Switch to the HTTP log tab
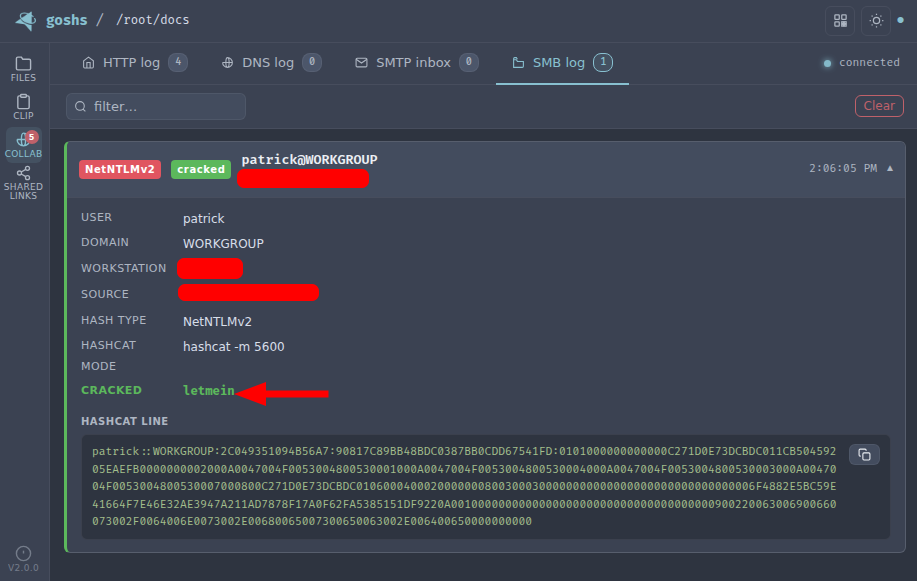The image size is (917, 581). (134, 62)
